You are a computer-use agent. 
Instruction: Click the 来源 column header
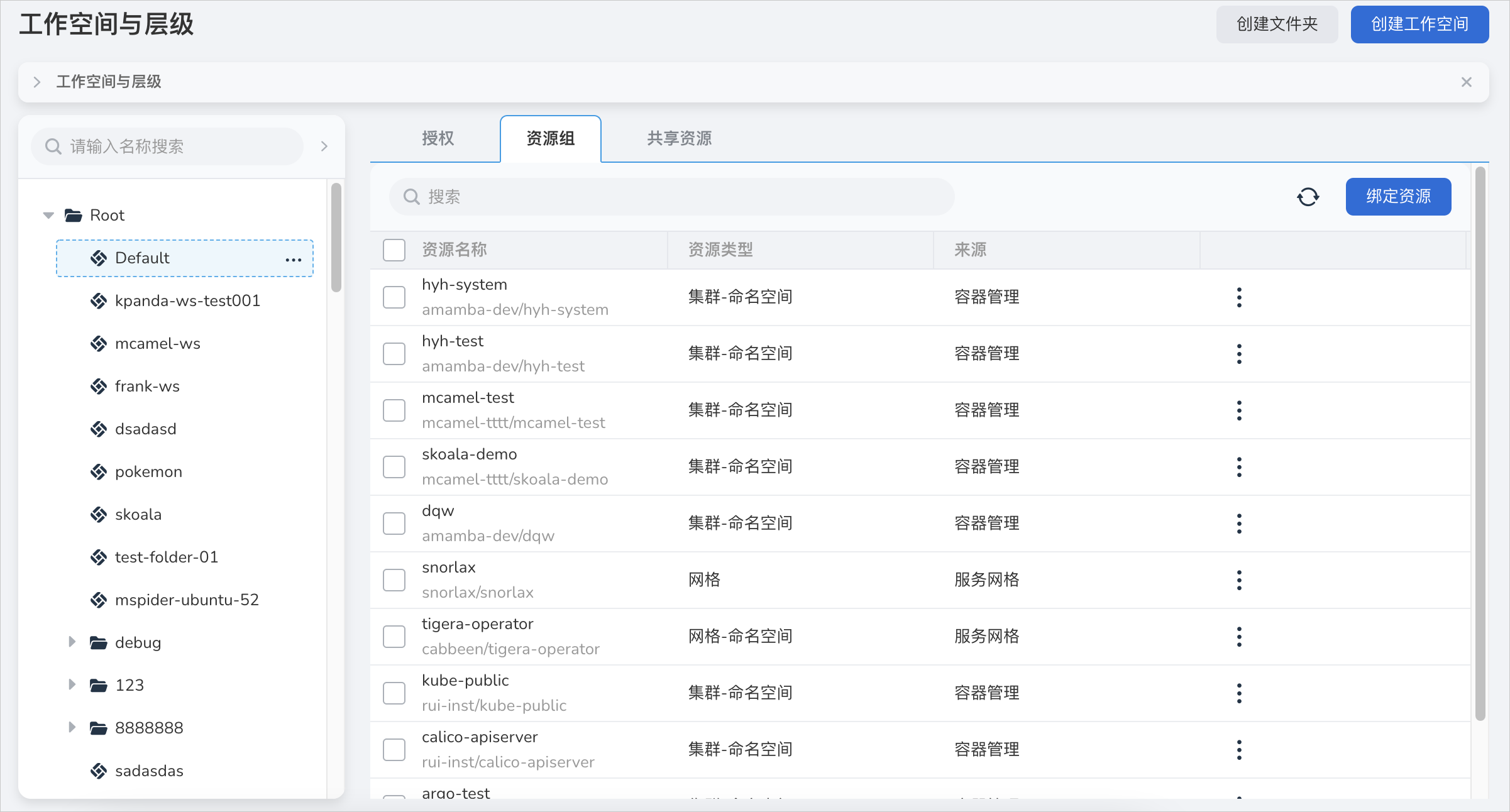click(x=971, y=250)
